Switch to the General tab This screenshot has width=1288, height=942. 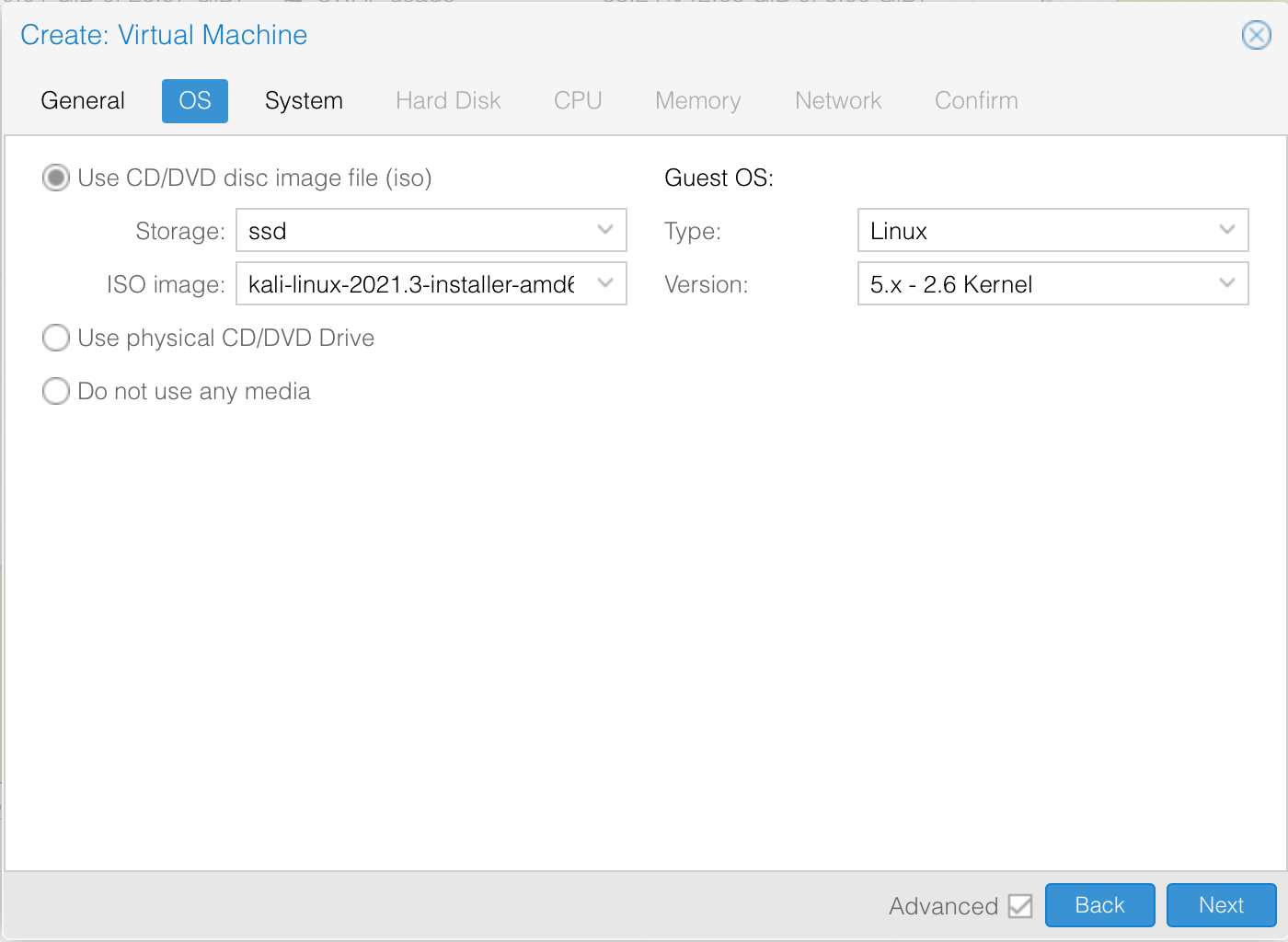(x=83, y=100)
